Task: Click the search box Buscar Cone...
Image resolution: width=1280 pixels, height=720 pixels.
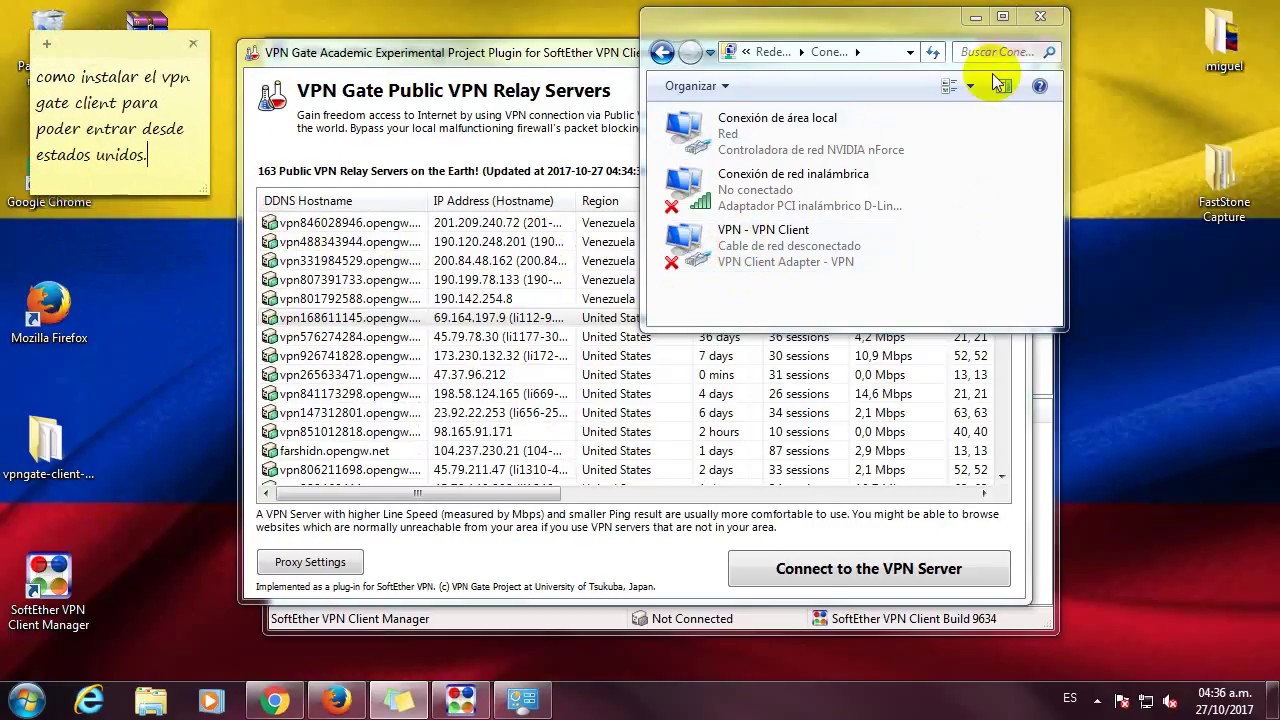Action: tap(1005, 52)
